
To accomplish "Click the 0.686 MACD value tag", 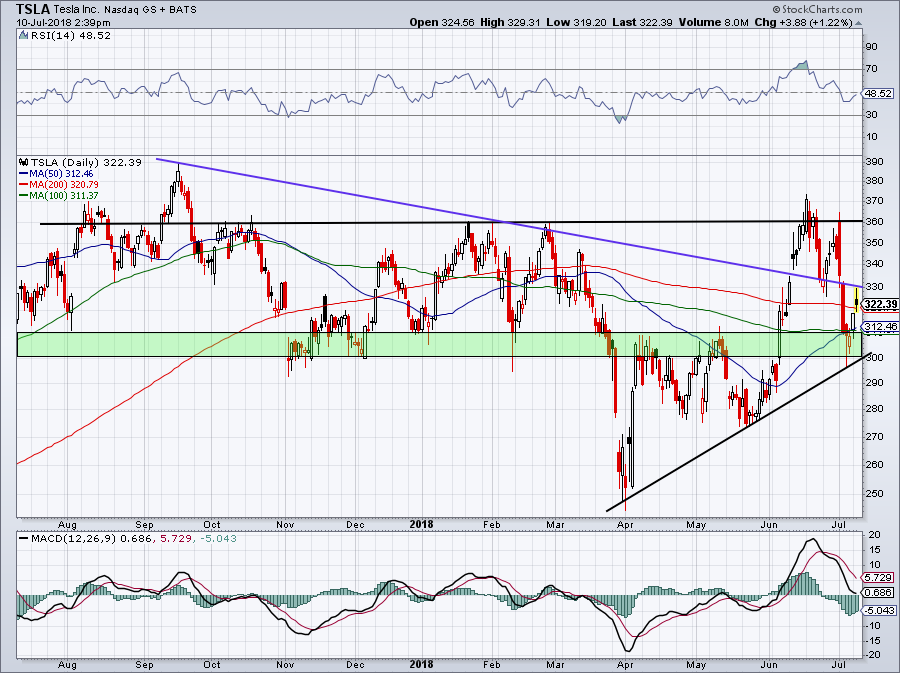I will 878,592.
